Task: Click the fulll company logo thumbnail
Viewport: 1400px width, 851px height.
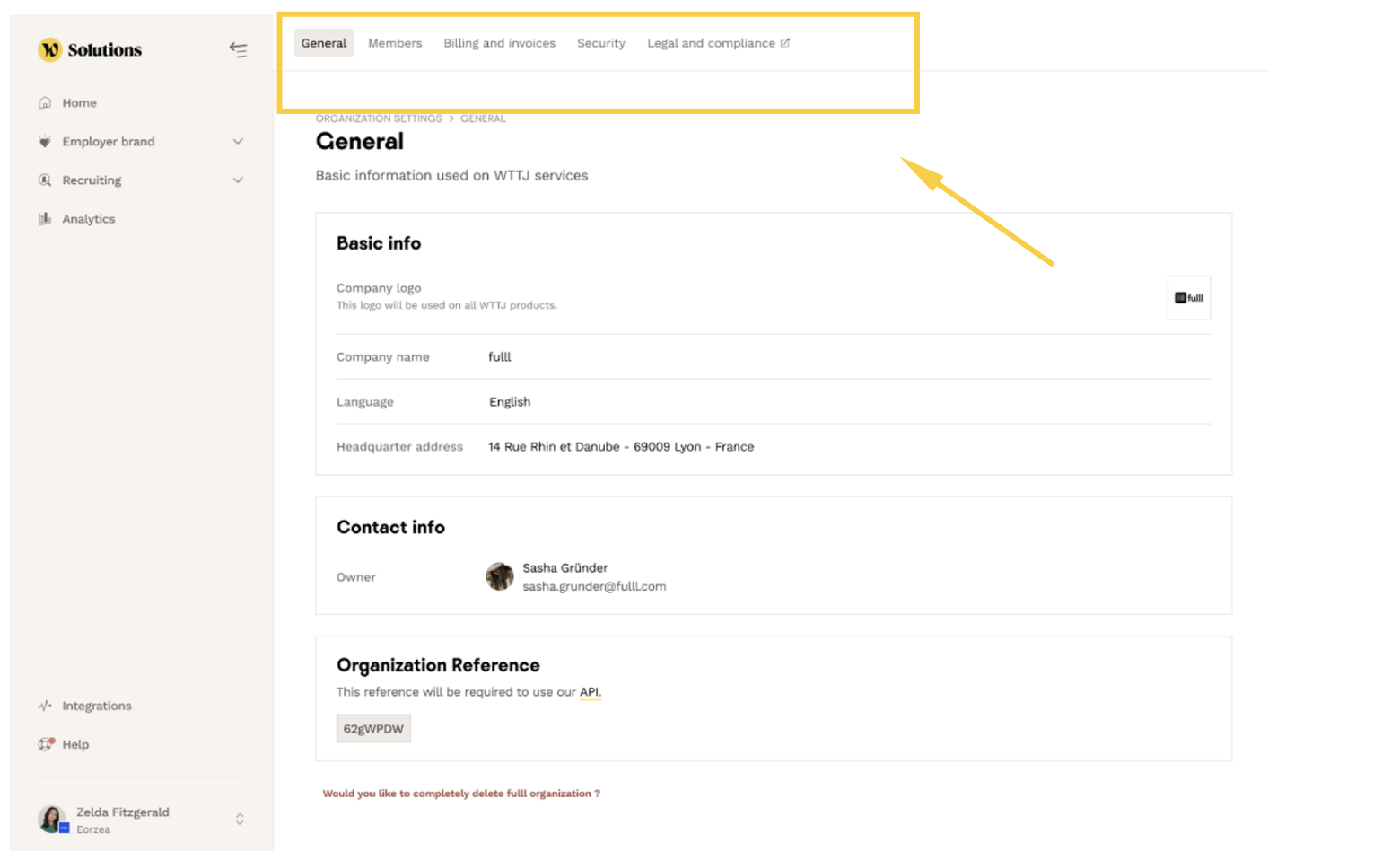Action: 1188,298
